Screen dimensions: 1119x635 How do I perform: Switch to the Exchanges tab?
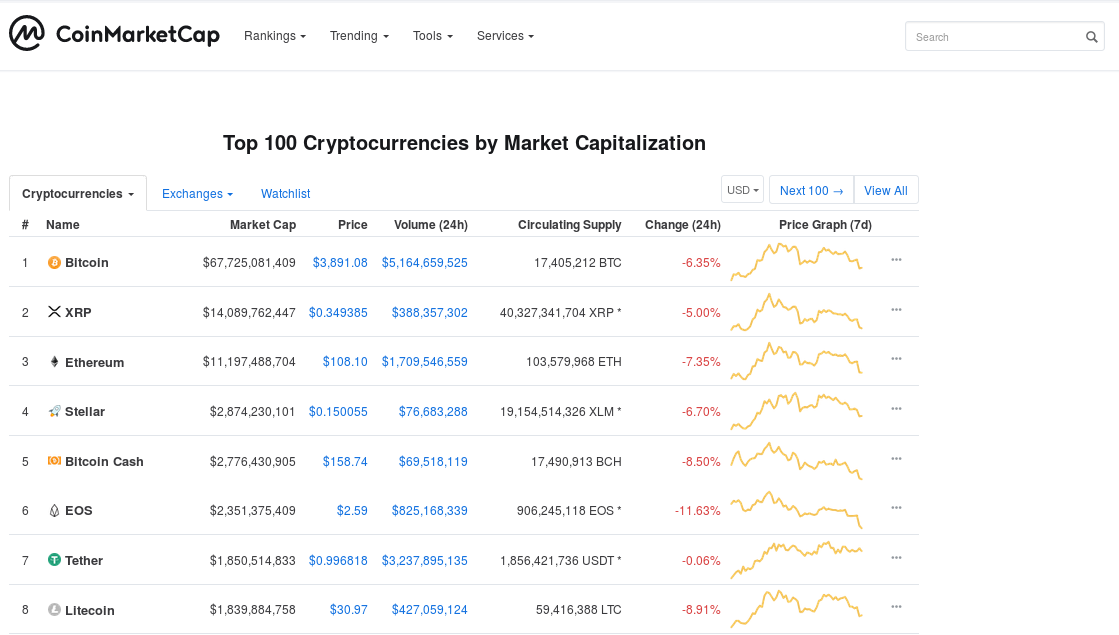(x=196, y=193)
